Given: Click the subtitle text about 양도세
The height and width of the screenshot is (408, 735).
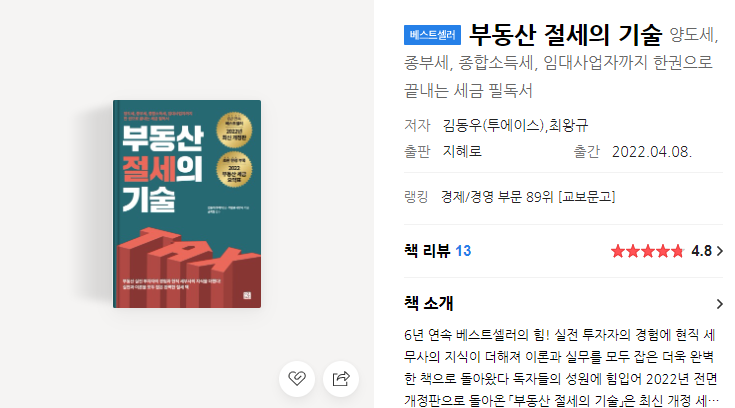Looking at the screenshot, I should (x=561, y=63).
